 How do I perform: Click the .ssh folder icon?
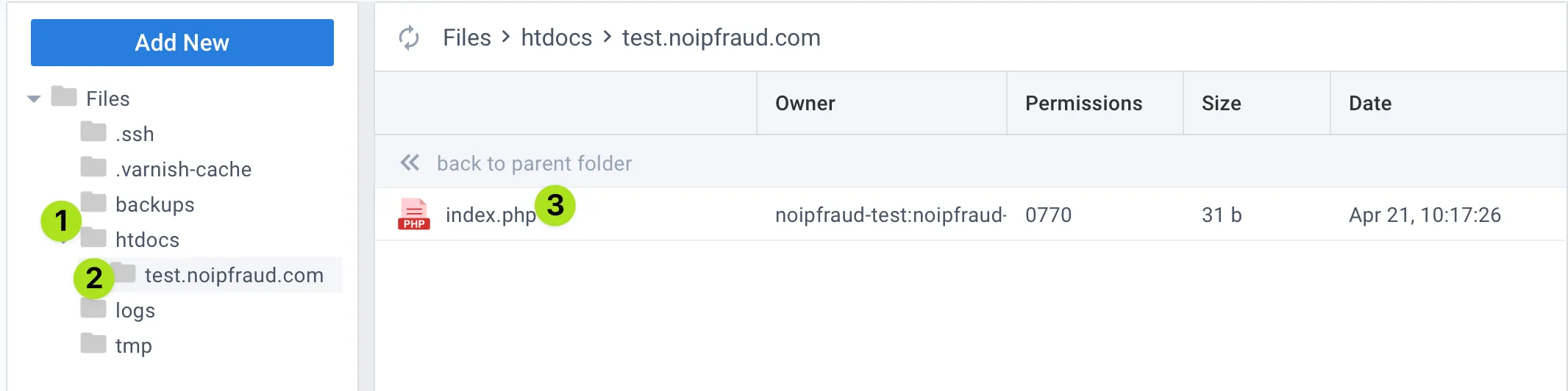click(x=93, y=132)
